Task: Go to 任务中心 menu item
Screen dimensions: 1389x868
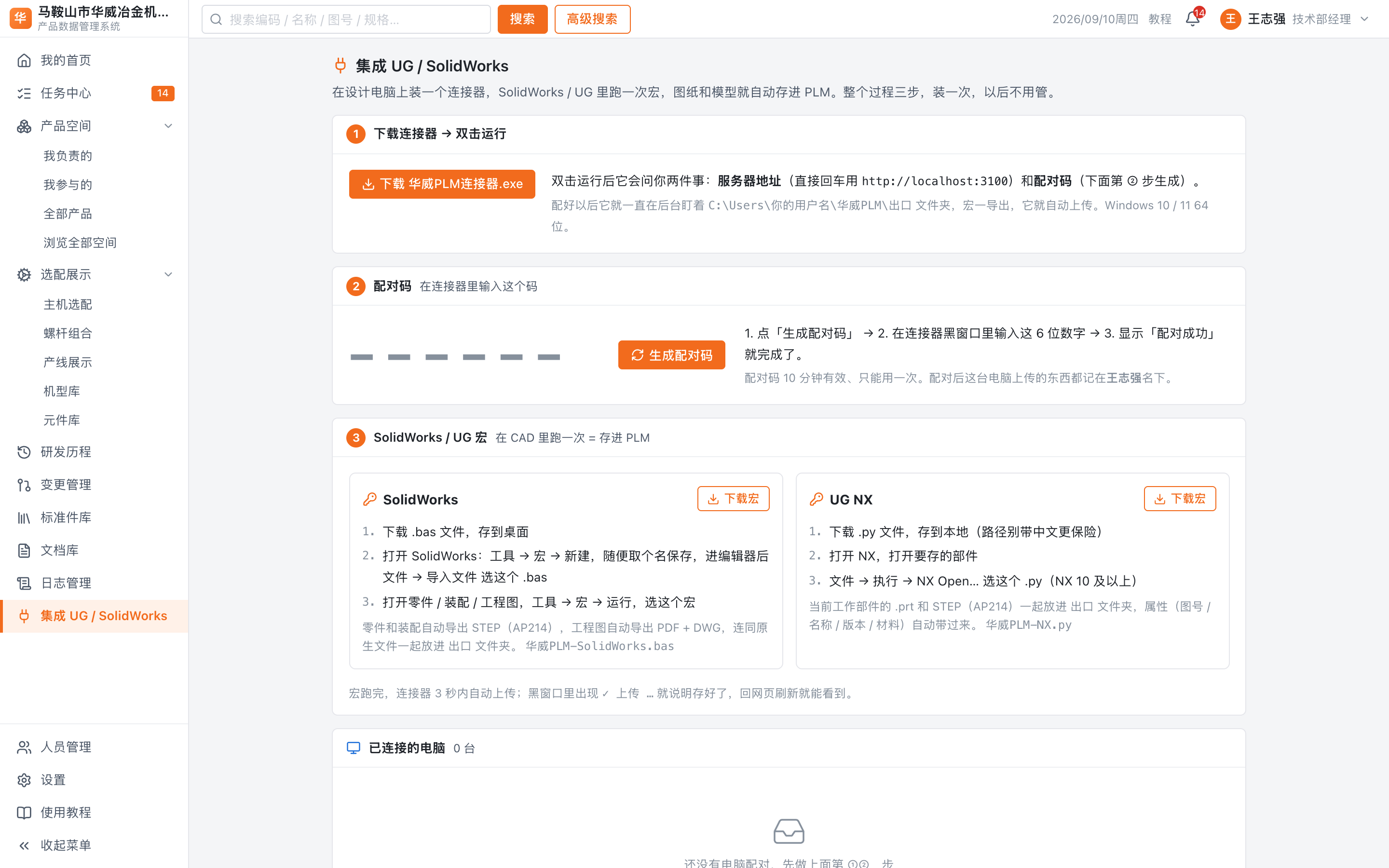Action: pos(94,93)
